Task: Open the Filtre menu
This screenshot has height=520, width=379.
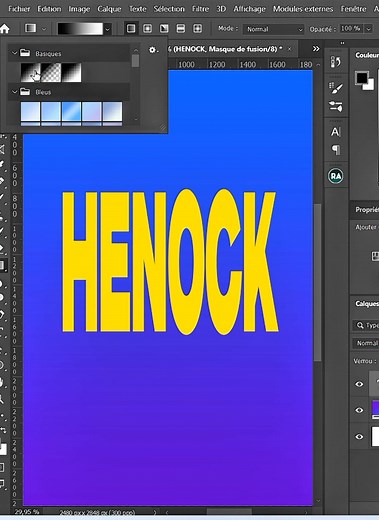Action: coord(200,9)
